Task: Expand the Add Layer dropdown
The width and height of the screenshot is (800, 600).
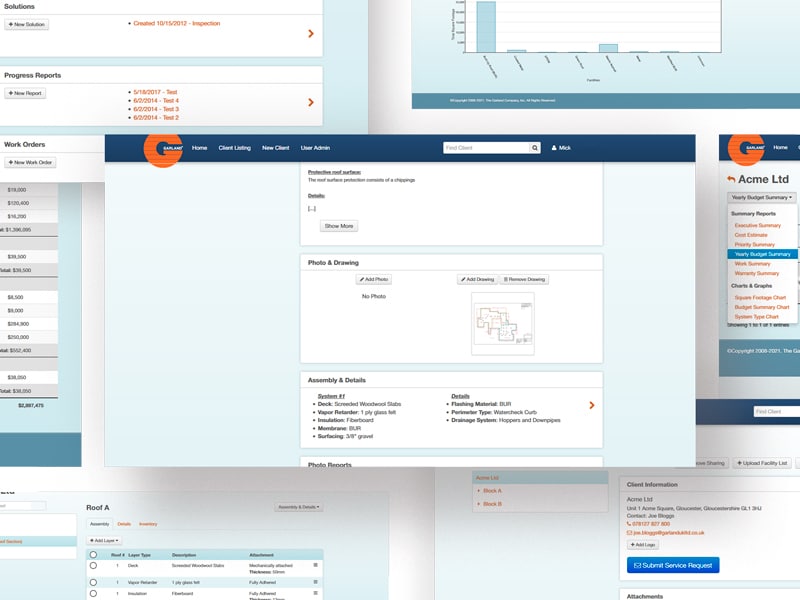Action: tap(105, 540)
